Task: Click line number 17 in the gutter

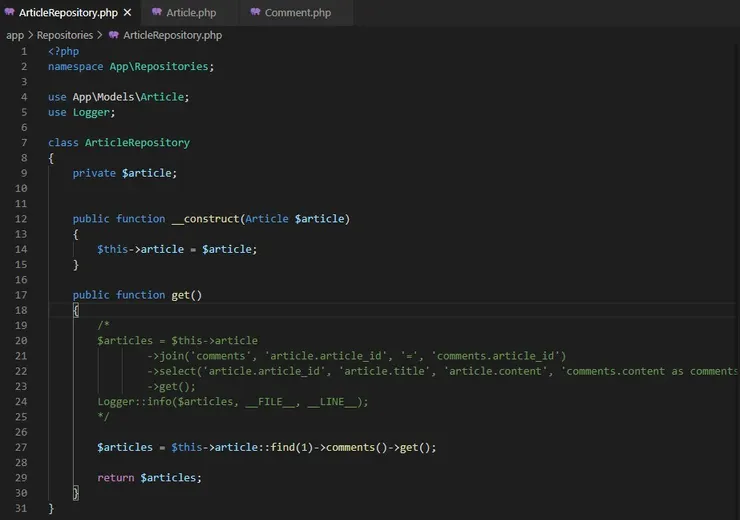Action: click(21, 295)
